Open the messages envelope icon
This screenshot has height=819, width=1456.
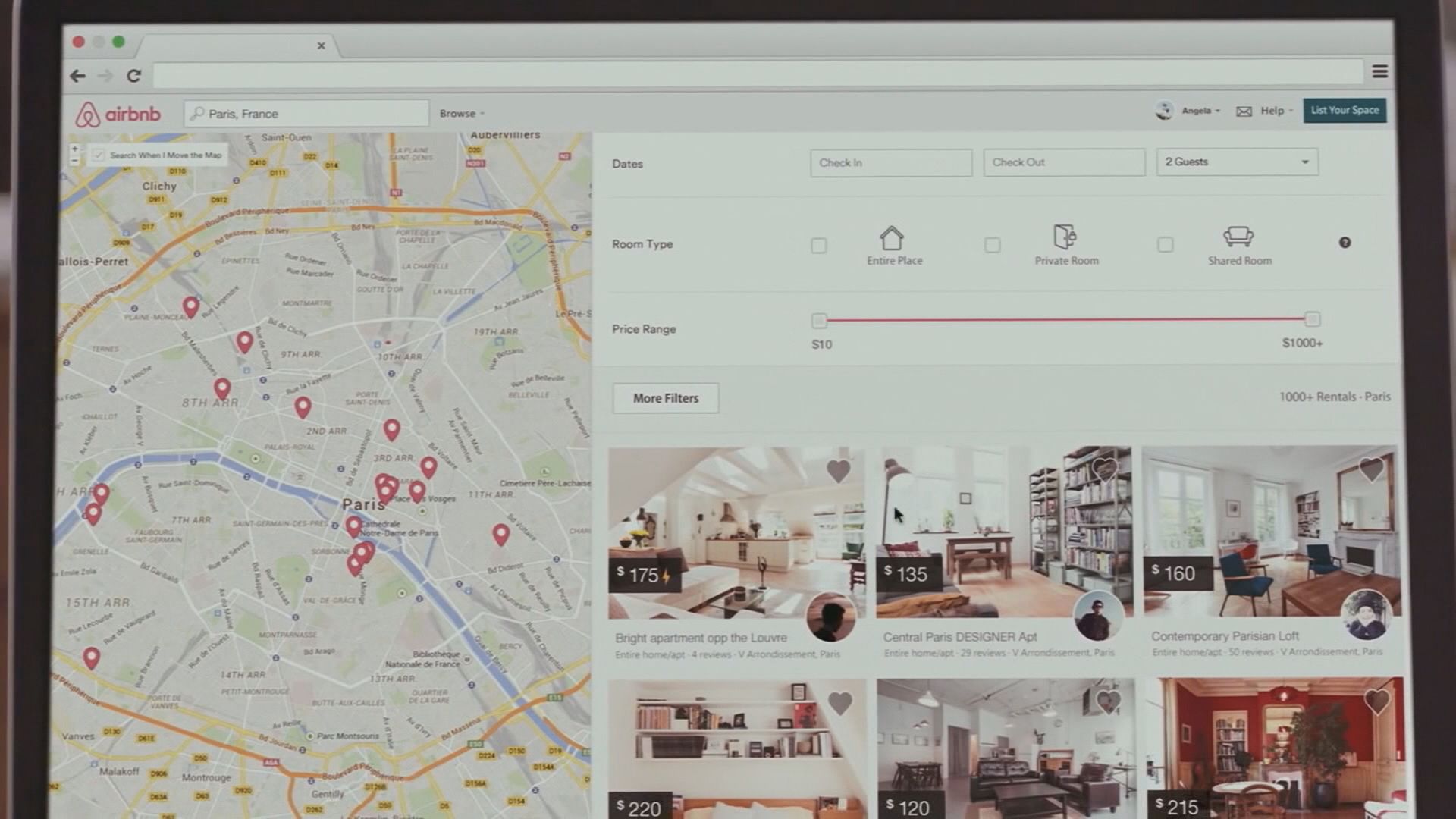pyautogui.click(x=1244, y=111)
